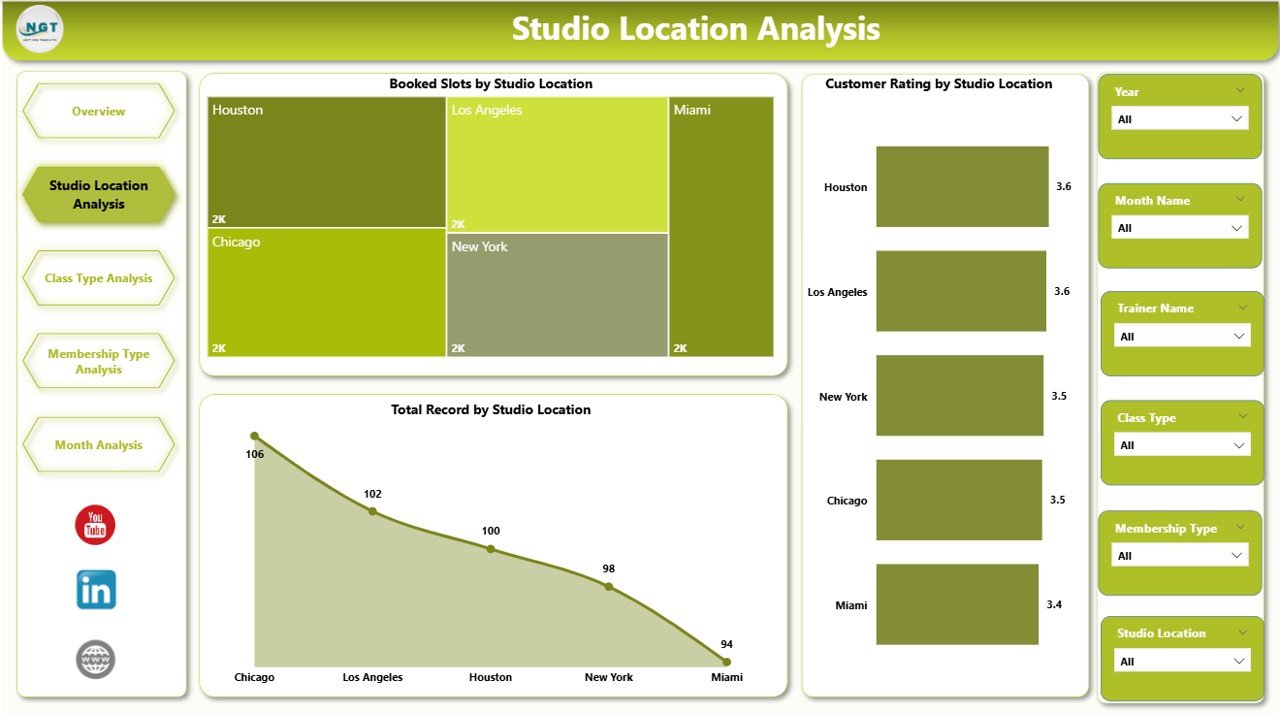Collapse the Class Type slicer header
The width and height of the screenshot is (1280, 714).
click(1242, 415)
